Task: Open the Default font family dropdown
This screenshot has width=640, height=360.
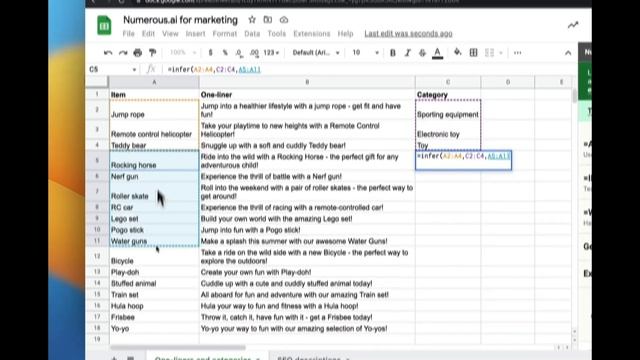Action: coord(316,53)
